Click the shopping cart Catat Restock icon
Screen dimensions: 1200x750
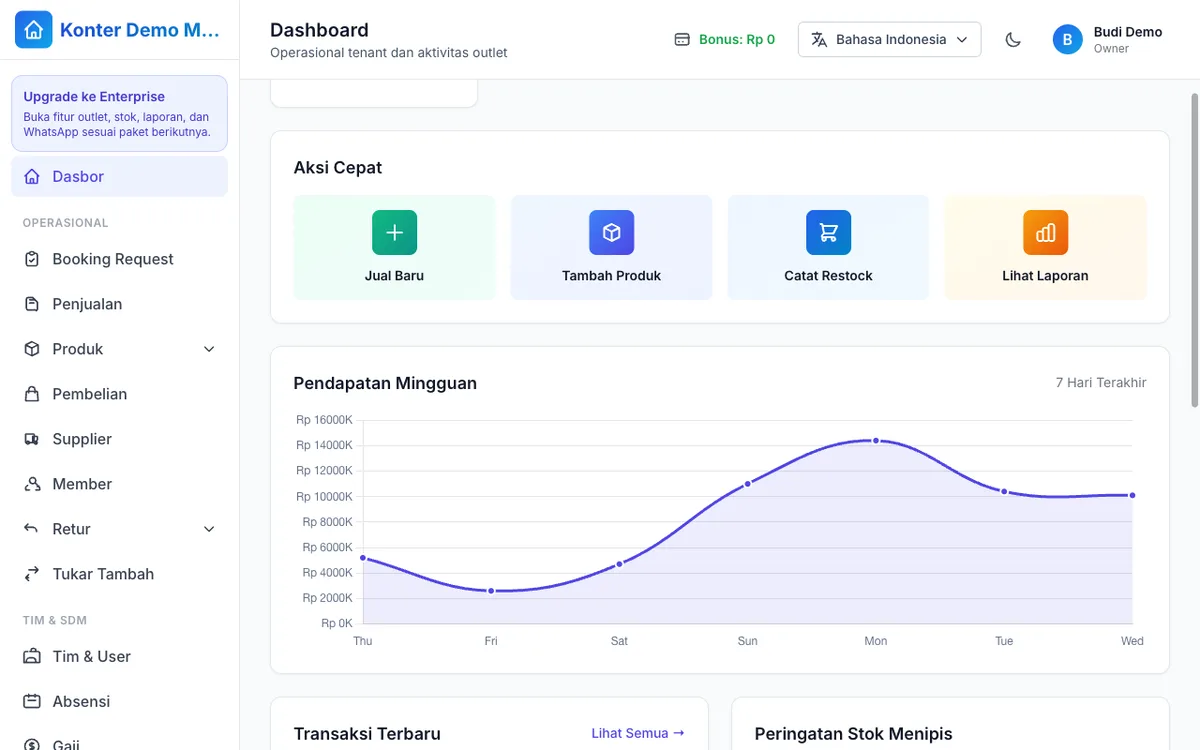pyautogui.click(x=828, y=233)
